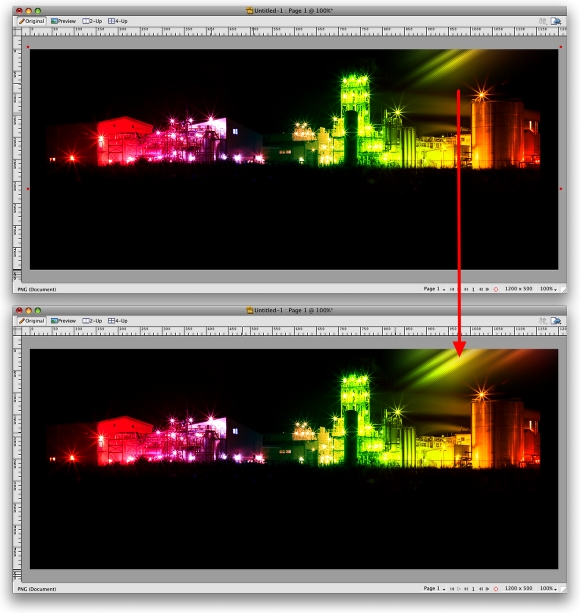Go to last frame in bottom window
This screenshot has height=613, width=580.
point(466,589)
